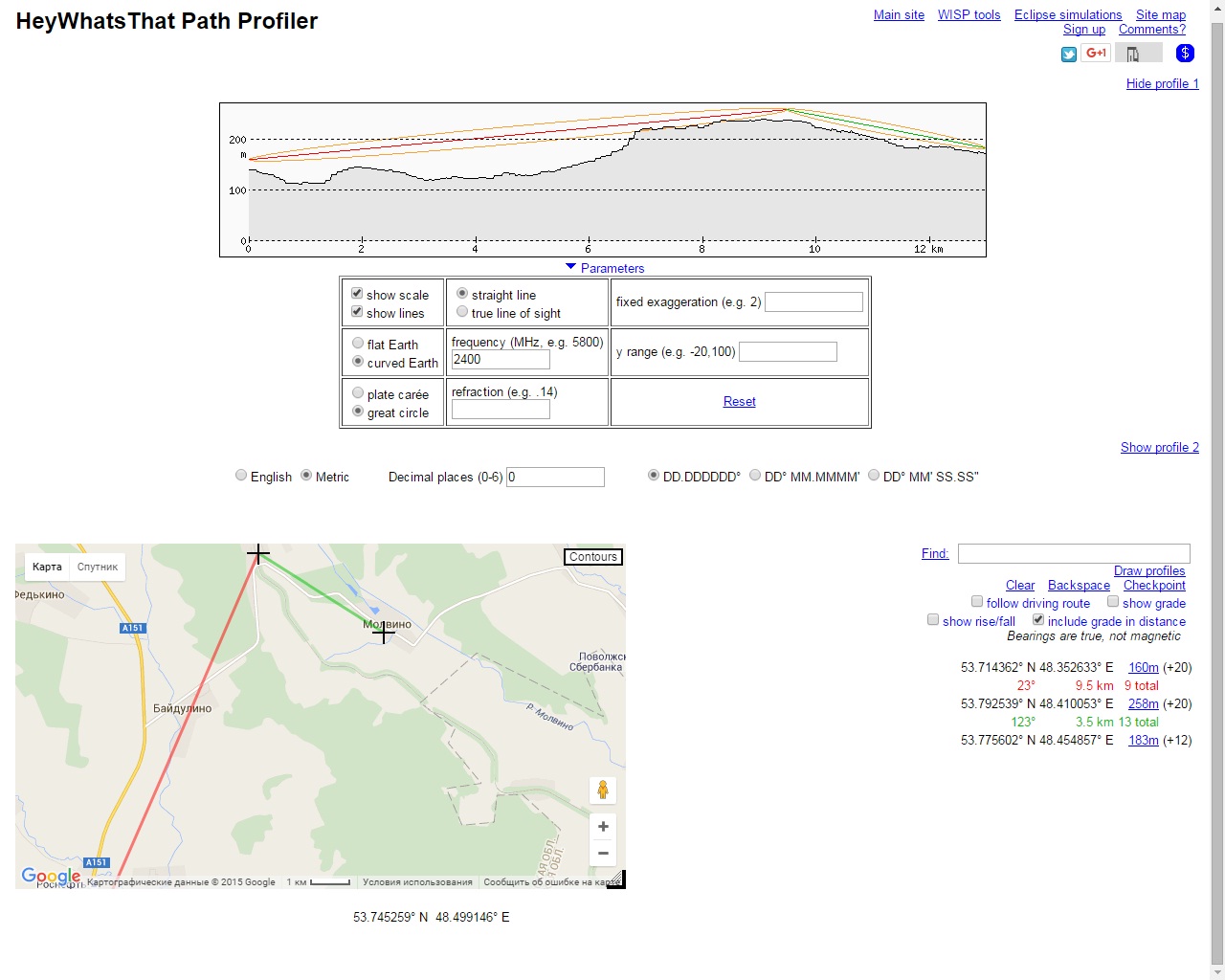Viewport: 1225px width, 980px height.
Task: Switch units to Metric
Action: pos(306,476)
